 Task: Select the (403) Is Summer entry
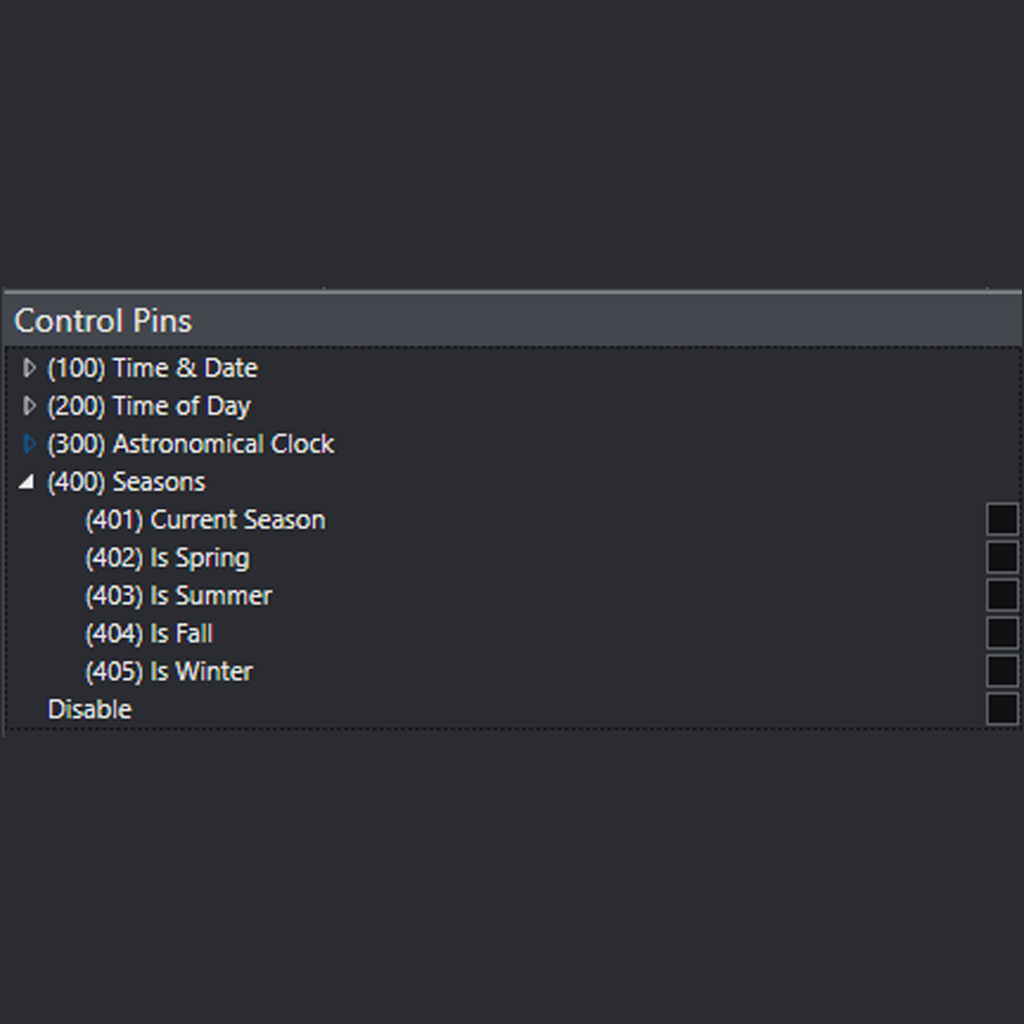(x=178, y=595)
